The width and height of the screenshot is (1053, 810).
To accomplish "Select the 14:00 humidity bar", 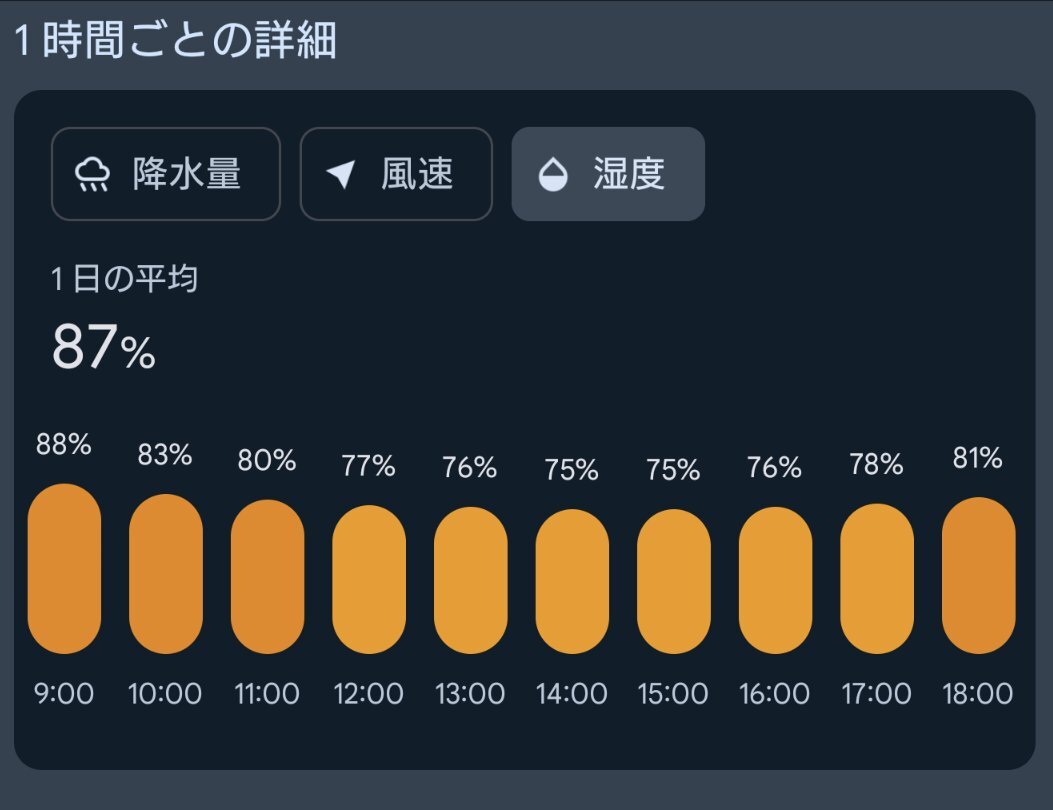I will pos(572,581).
